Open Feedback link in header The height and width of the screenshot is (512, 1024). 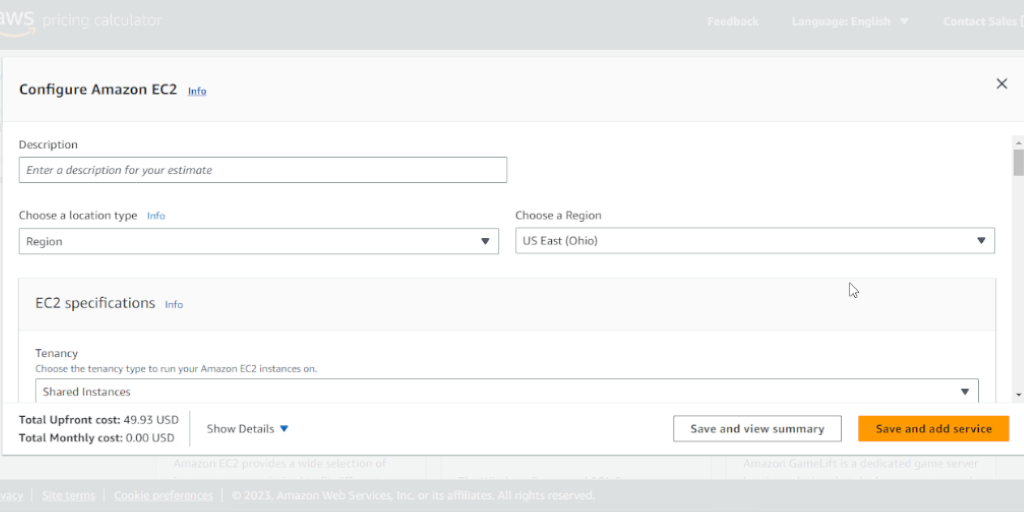pyautogui.click(x=733, y=22)
